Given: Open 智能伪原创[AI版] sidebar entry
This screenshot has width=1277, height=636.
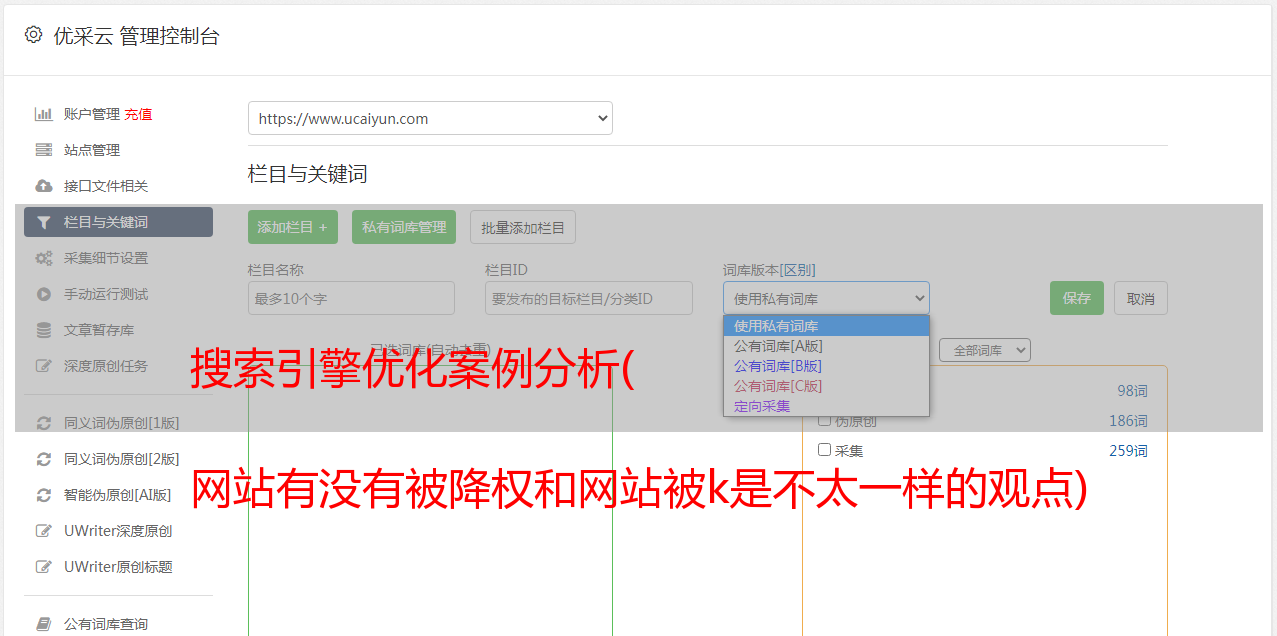Looking at the screenshot, I should (118, 495).
